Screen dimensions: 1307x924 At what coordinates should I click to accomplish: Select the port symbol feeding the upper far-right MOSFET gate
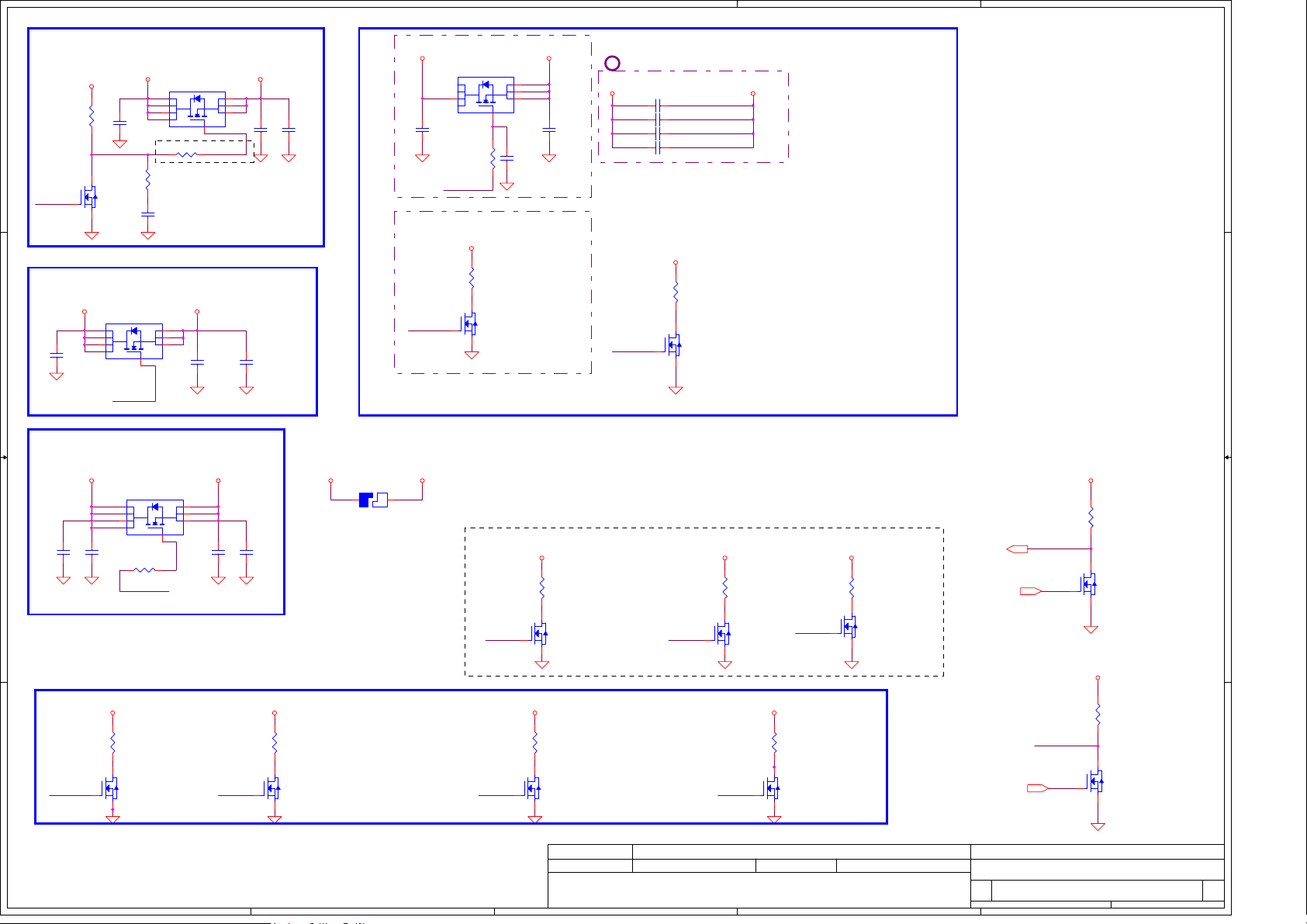coord(1031,591)
